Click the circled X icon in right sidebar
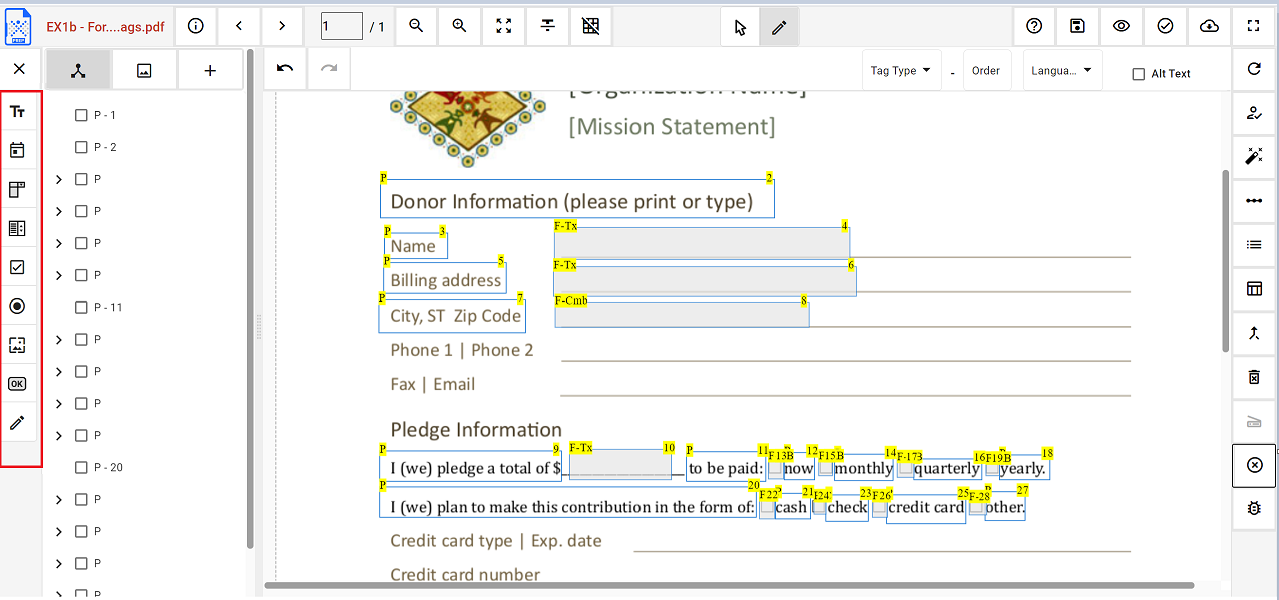Image resolution: width=1279 pixels, height=600 pixels. pyautogui.click(x=1255, y=465)
